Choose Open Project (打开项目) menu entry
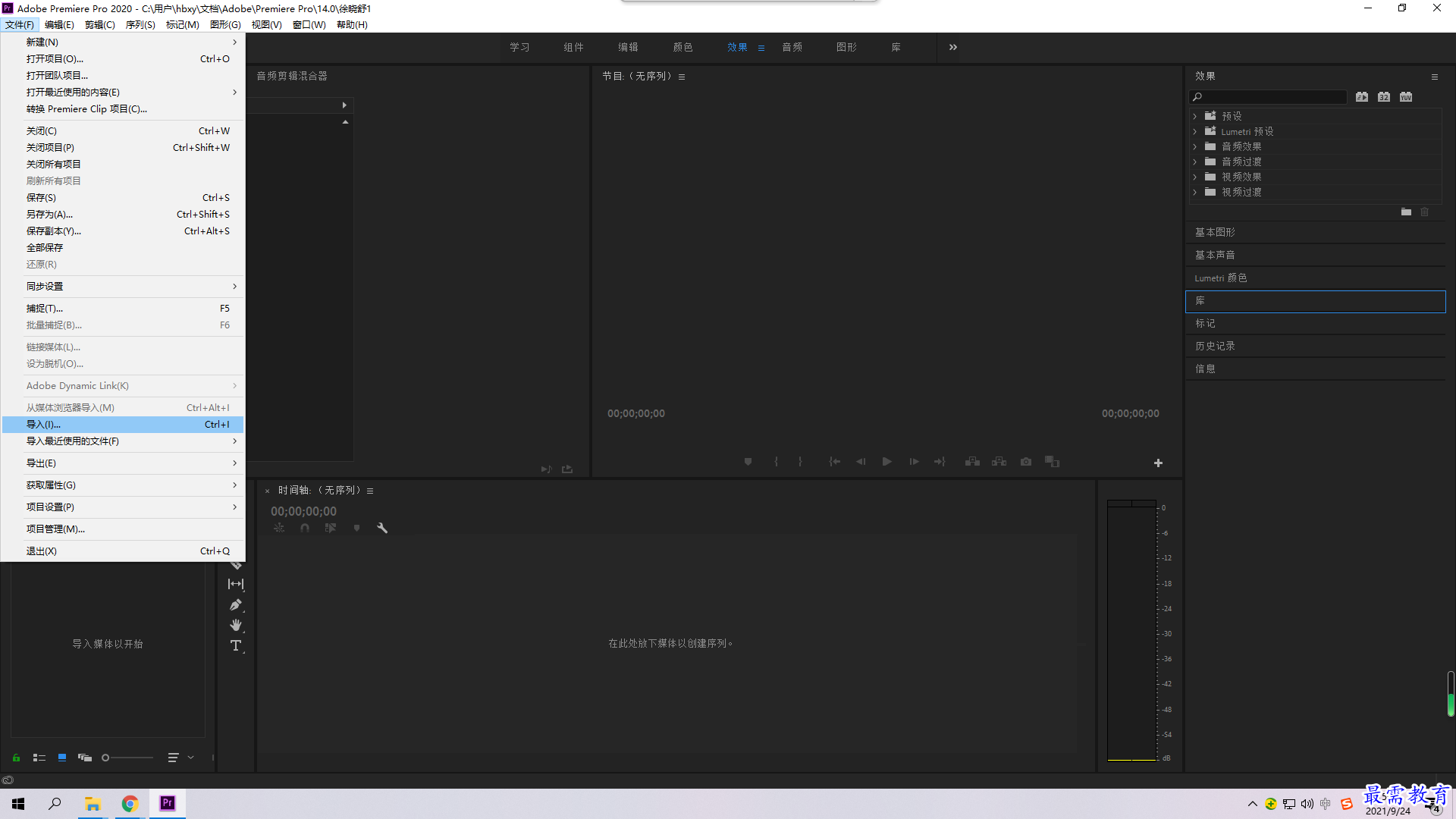The width and height of the screenshot is (1456, 819). [x=123, y=59]
